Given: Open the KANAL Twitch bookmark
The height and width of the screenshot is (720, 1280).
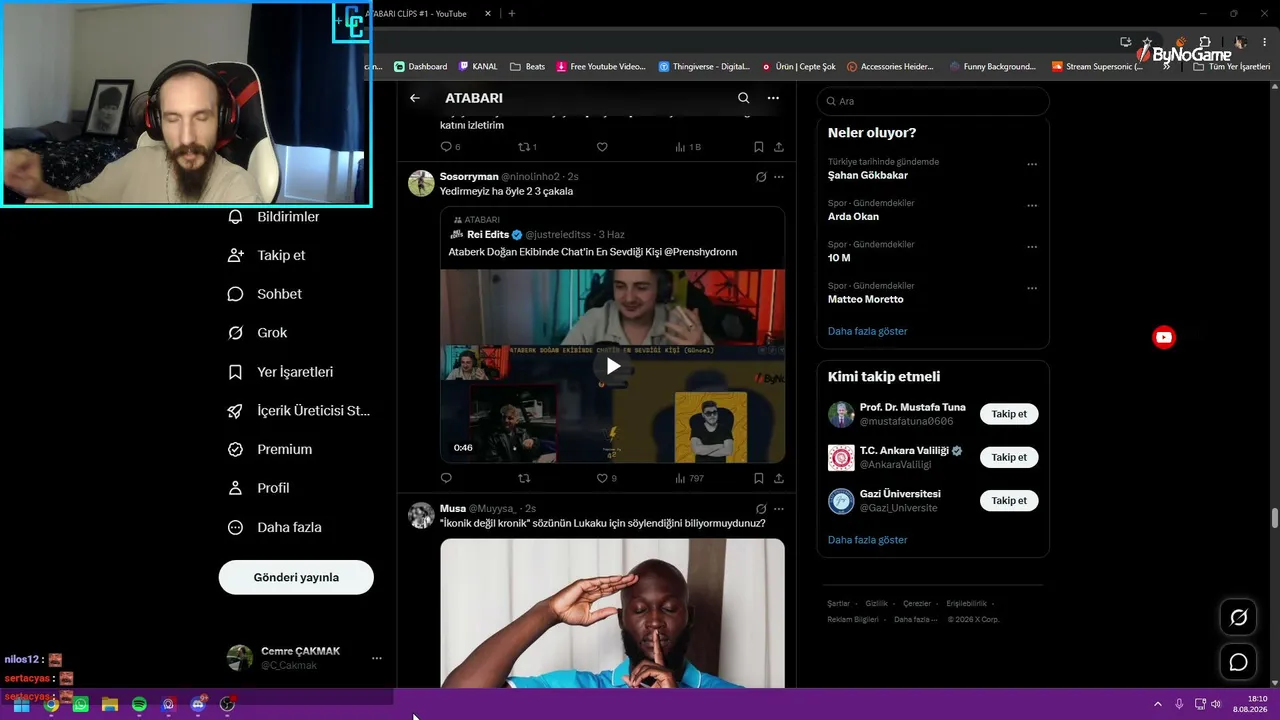Looking at the screenshot, I should tap(478, 67).
